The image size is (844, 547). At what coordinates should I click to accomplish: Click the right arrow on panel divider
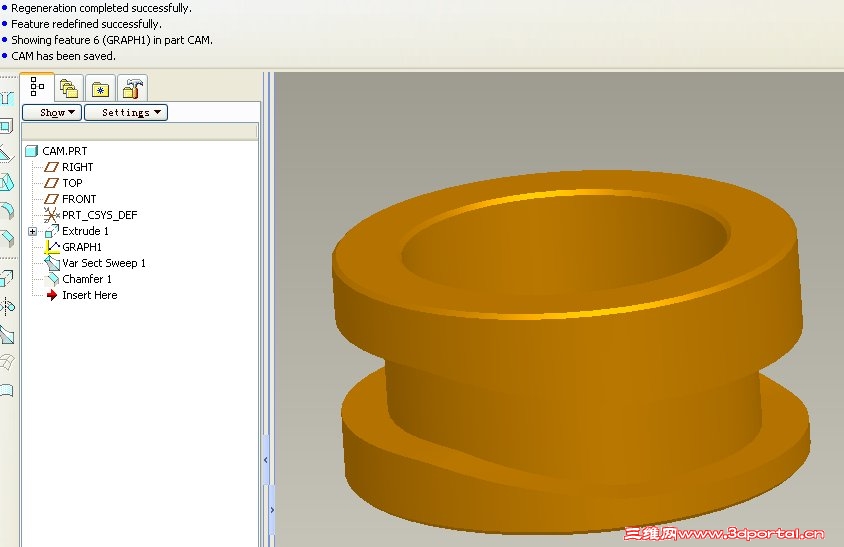click(x=272, y=510)
